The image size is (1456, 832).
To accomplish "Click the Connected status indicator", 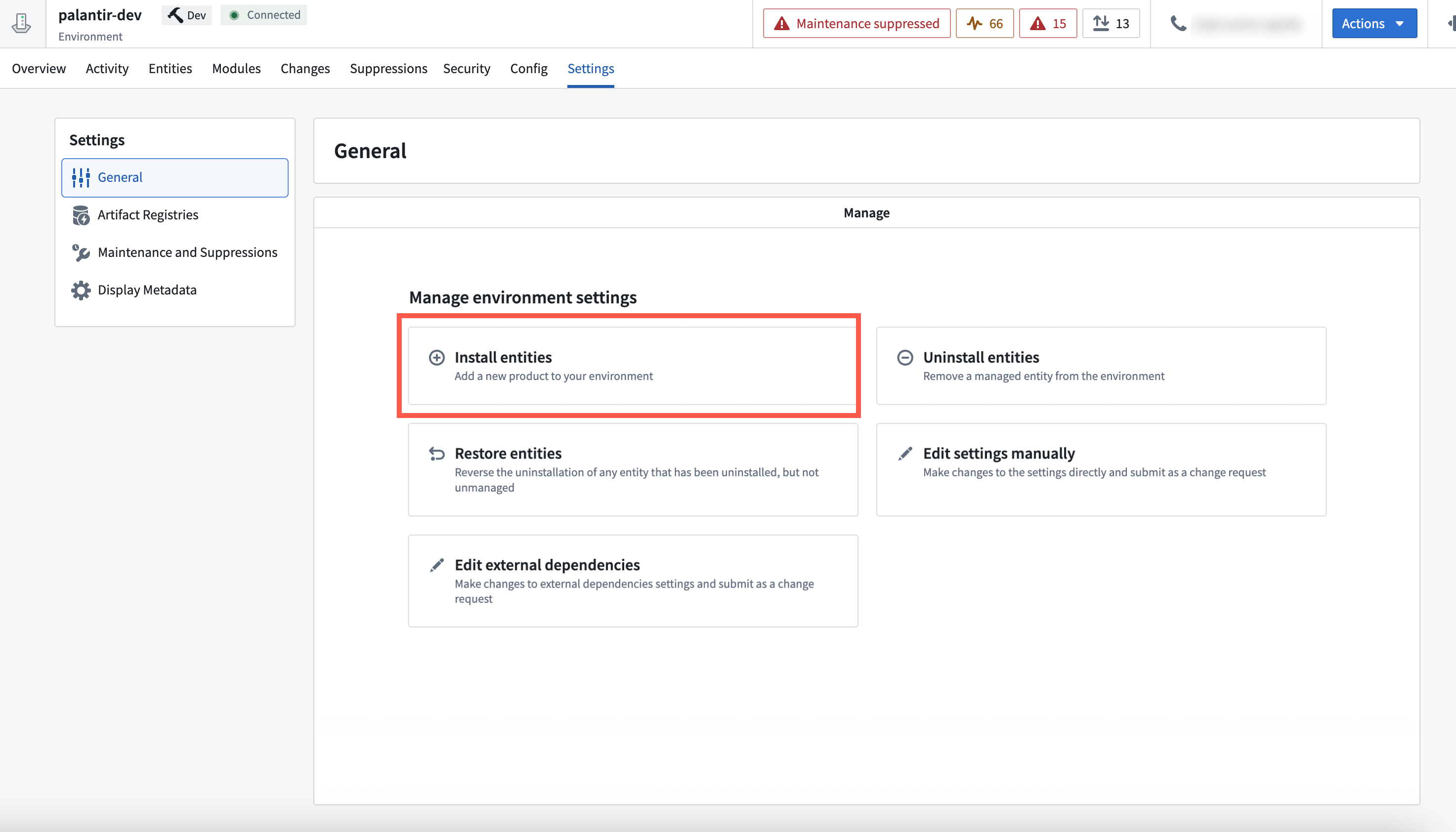I will pyautogui.click(x=263, y=15).
